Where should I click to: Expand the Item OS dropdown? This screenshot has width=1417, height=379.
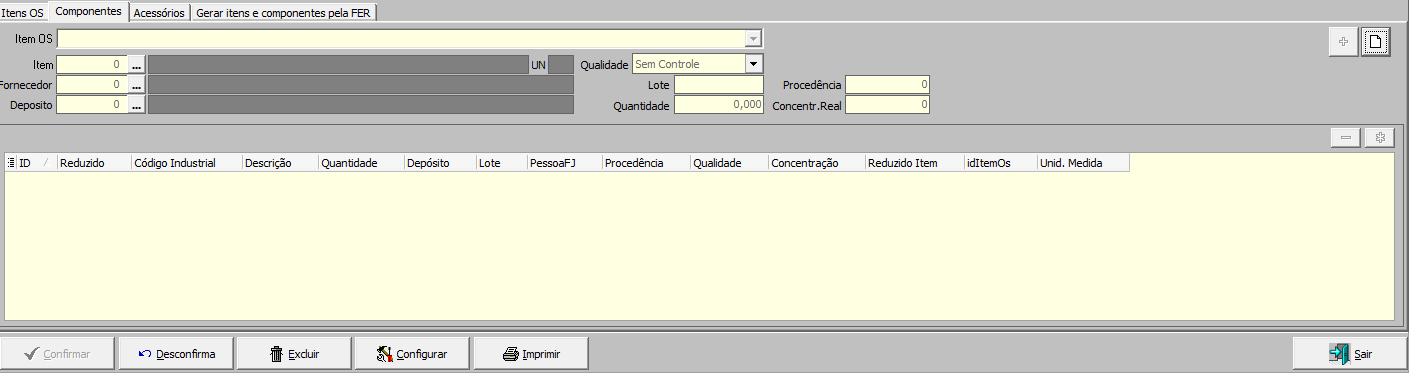pyautogui.click(x=753, y=39)
